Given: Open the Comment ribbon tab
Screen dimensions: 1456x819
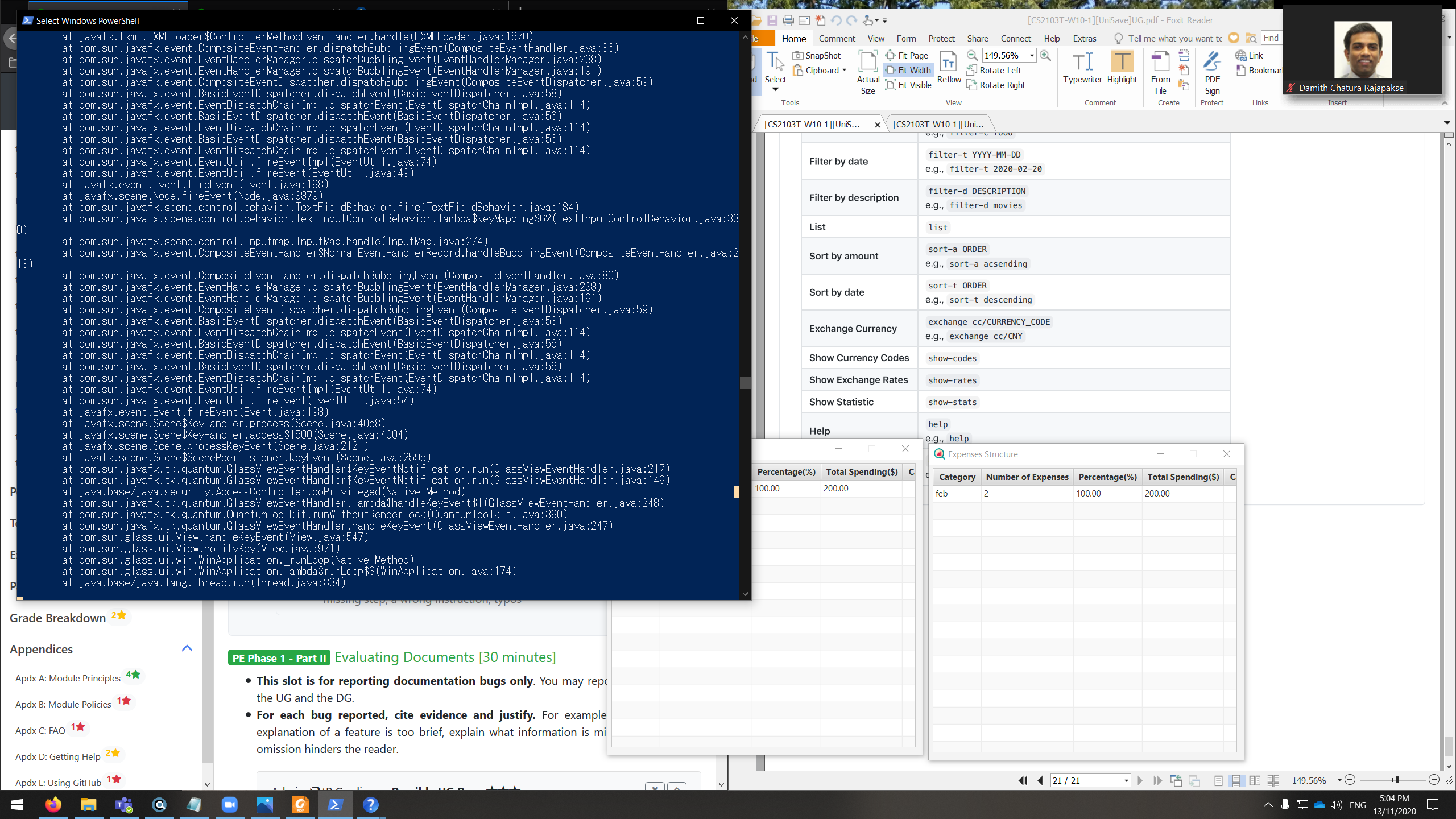Looking at the screenshot, I should 837,38.
